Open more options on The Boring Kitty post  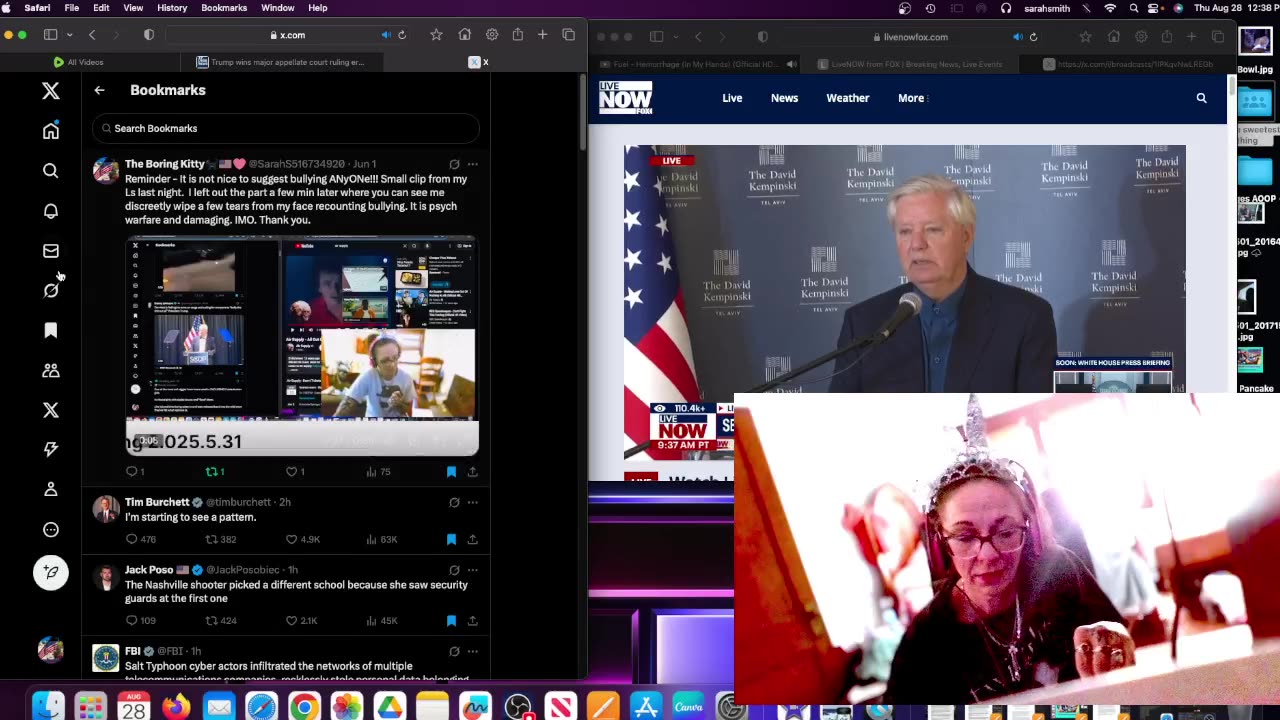(x=472, y=164)
